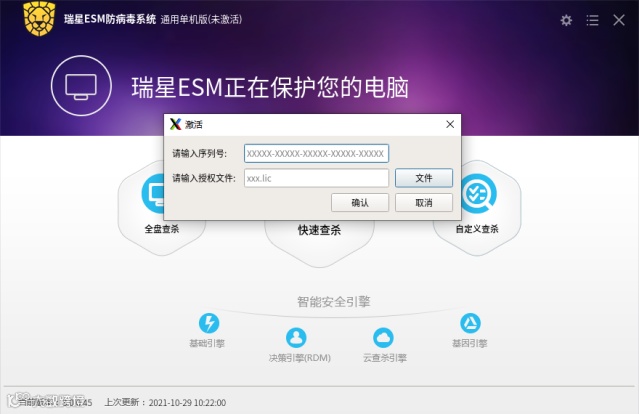Focus the license file xxx.lic field

pyautogui.click(x=316, y=178)
